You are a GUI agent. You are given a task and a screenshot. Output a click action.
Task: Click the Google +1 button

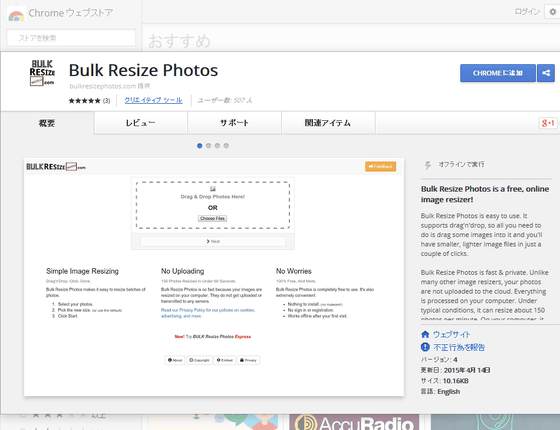(548, 123)
